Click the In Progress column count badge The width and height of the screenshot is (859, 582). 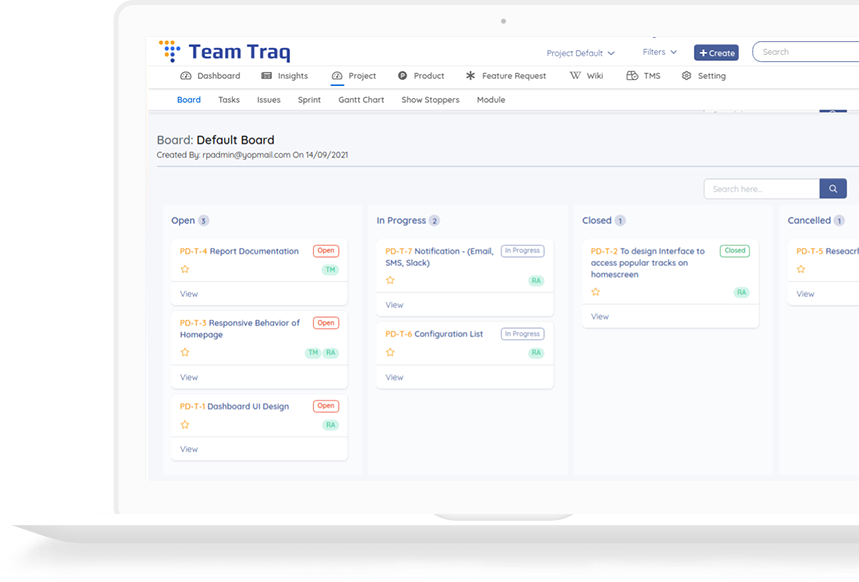tap(434, 221)
